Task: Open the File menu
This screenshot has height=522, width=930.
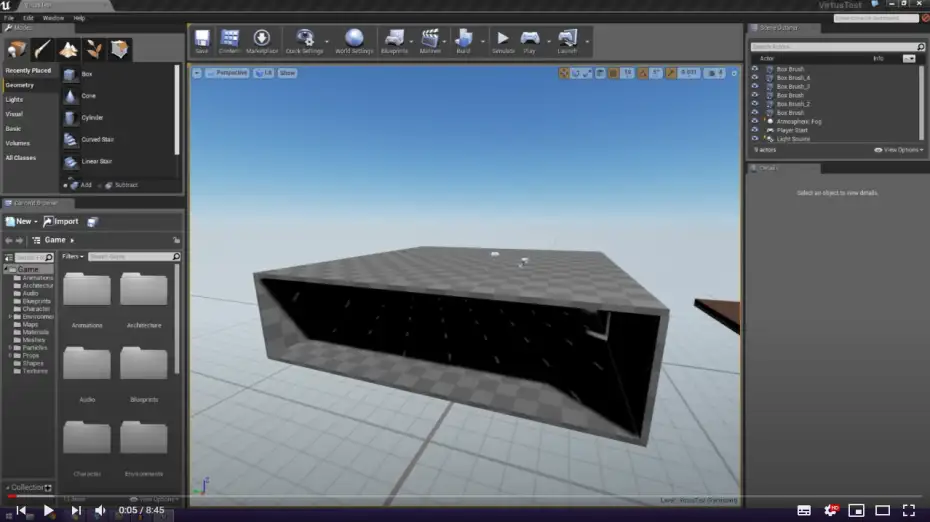Action: click(9, 18)
